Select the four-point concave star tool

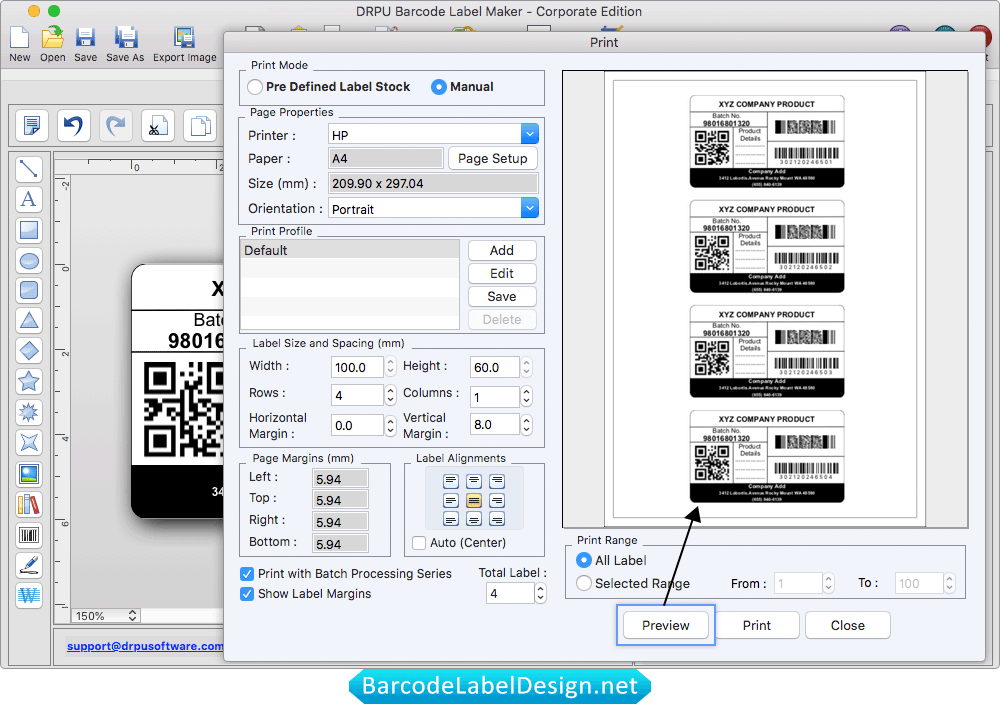click(x=29, y=443)
